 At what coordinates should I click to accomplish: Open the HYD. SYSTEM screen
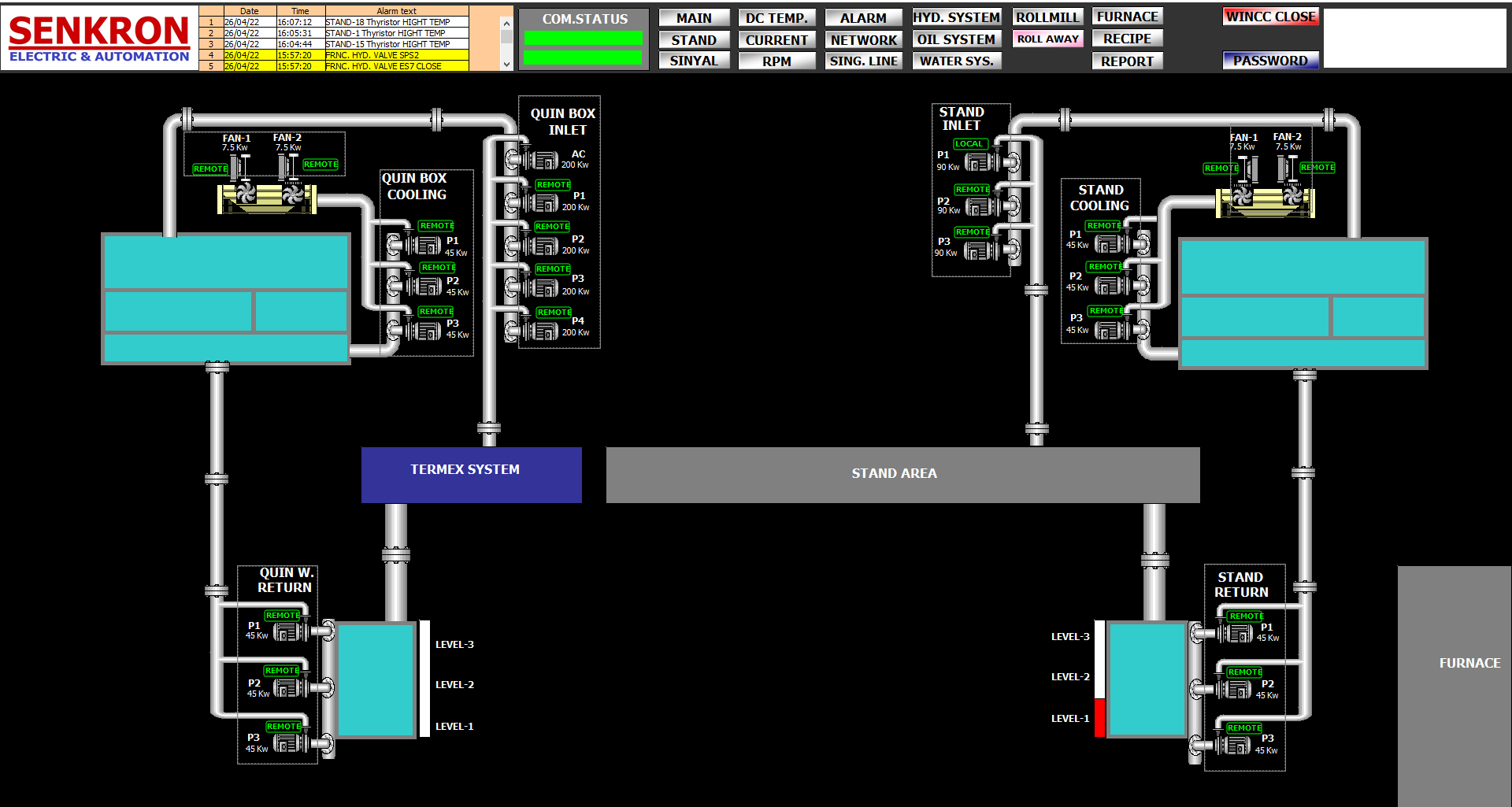coord(956,17)
